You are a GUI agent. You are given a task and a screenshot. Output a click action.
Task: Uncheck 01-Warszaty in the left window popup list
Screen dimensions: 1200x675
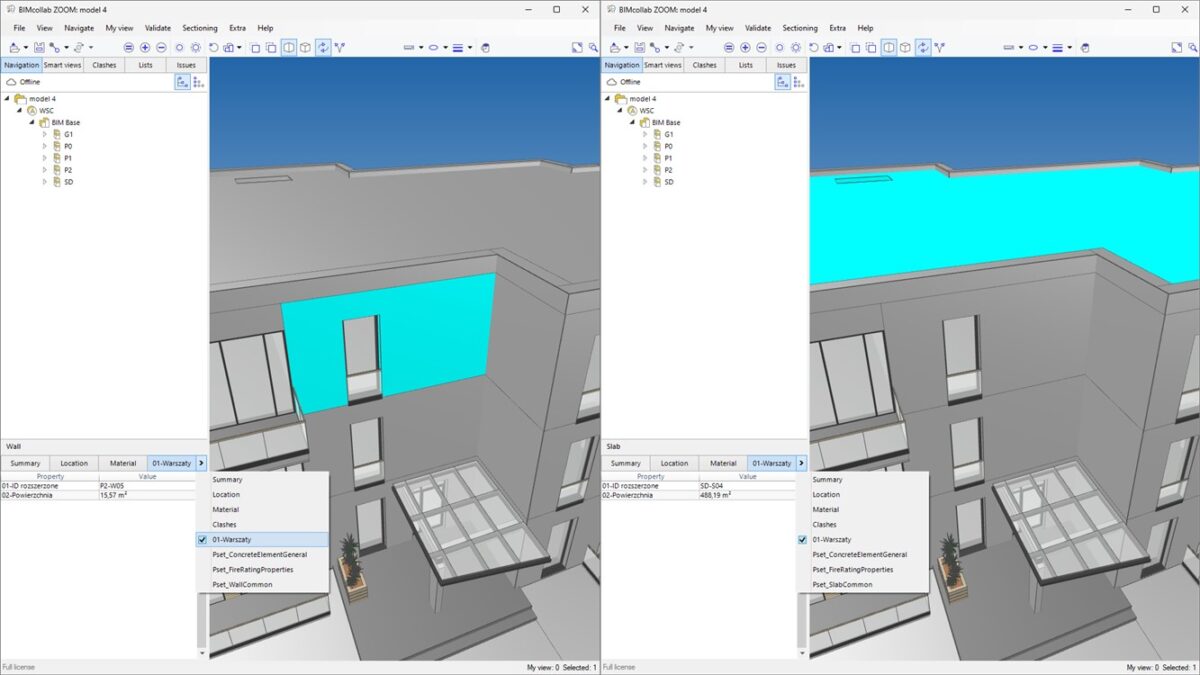[x=203, y=539]
